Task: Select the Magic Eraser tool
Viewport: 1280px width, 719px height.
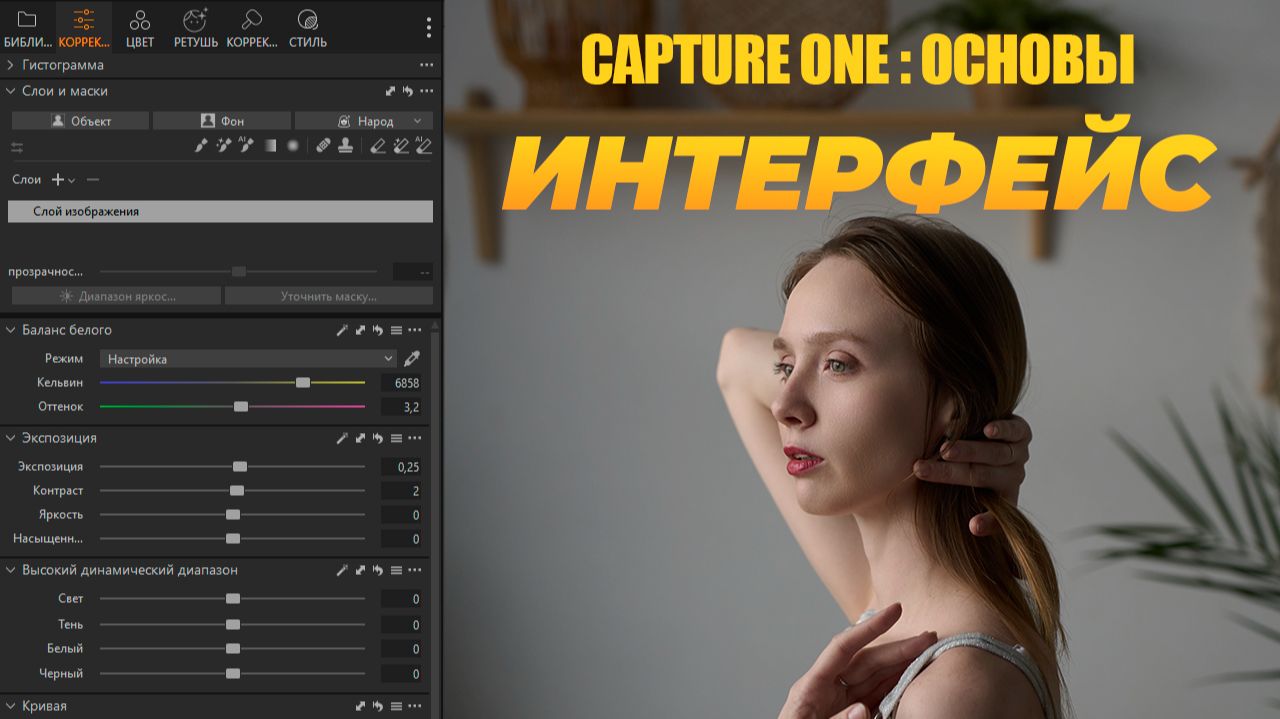Action: [400, 146]
